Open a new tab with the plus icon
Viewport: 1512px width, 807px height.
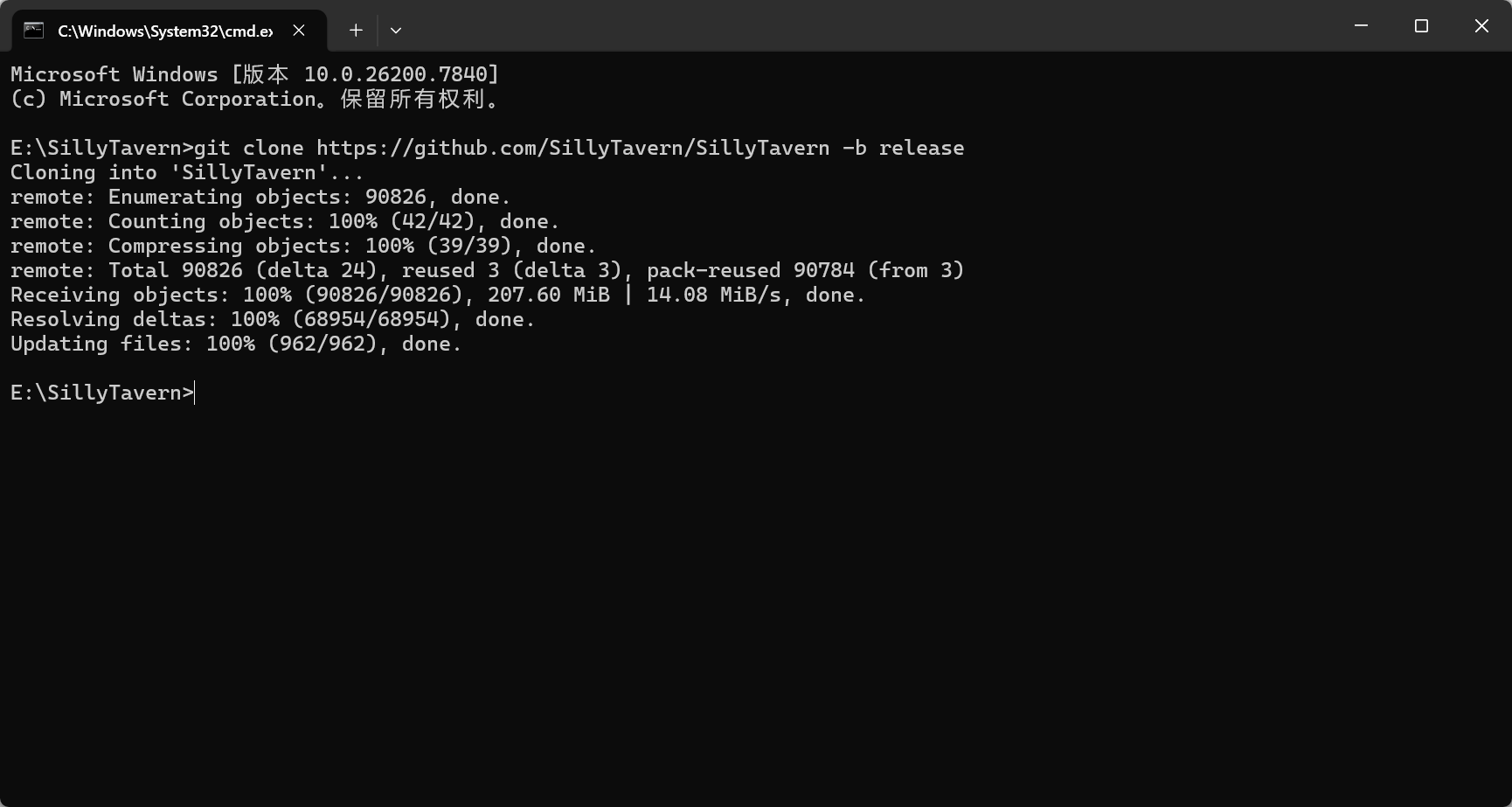click(x=356, y=30)
